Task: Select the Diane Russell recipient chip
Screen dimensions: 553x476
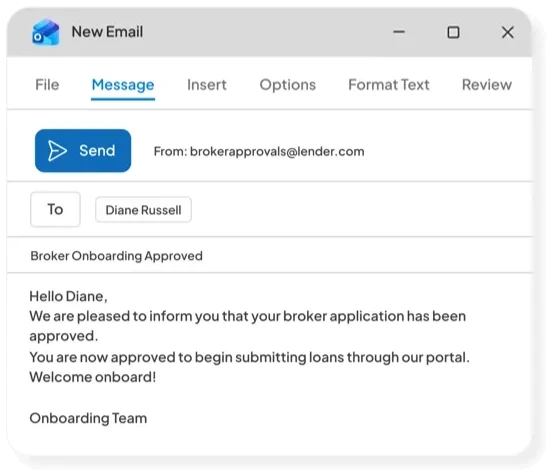Action: (143, 210)
